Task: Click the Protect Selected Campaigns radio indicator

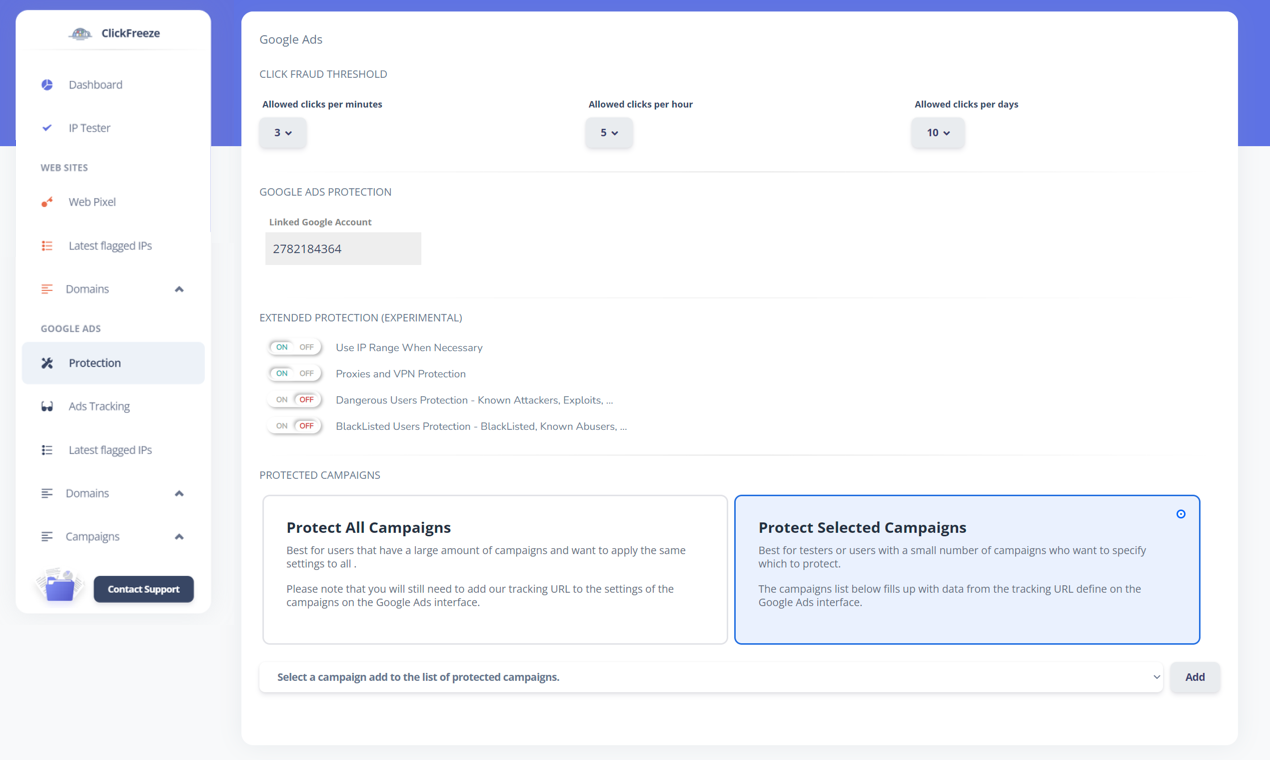Action: pyautogui.click(x=1181, y=514)
